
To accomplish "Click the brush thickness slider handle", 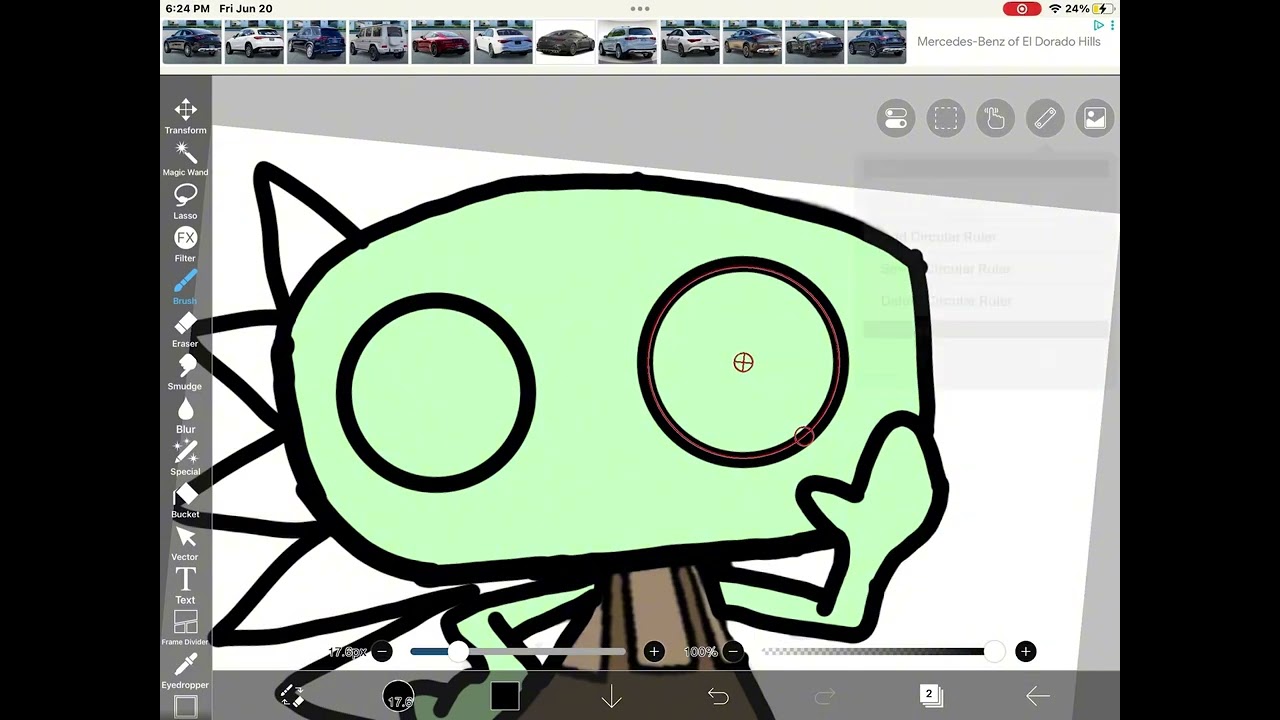I will (x=457, y=652).
